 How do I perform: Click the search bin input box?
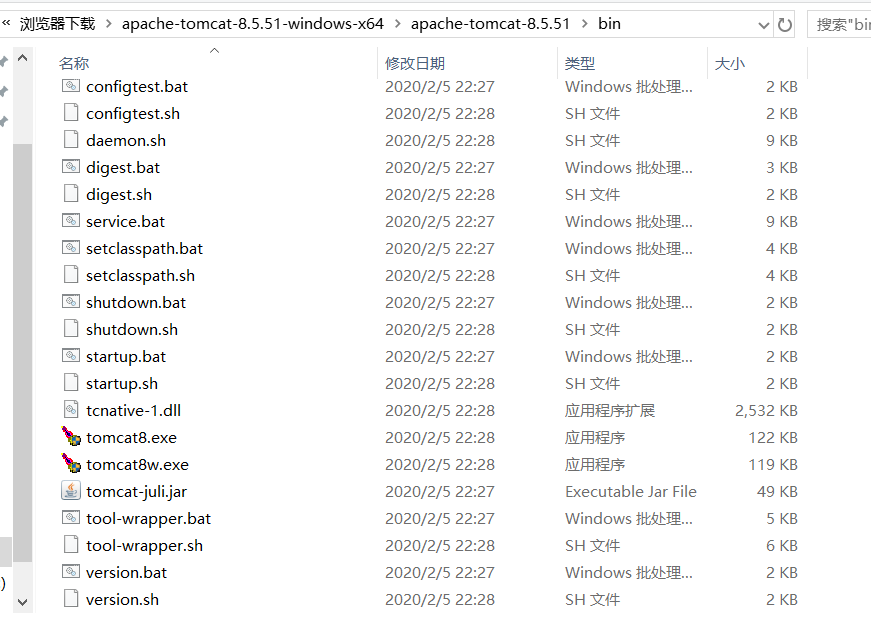tap(840, 24)
